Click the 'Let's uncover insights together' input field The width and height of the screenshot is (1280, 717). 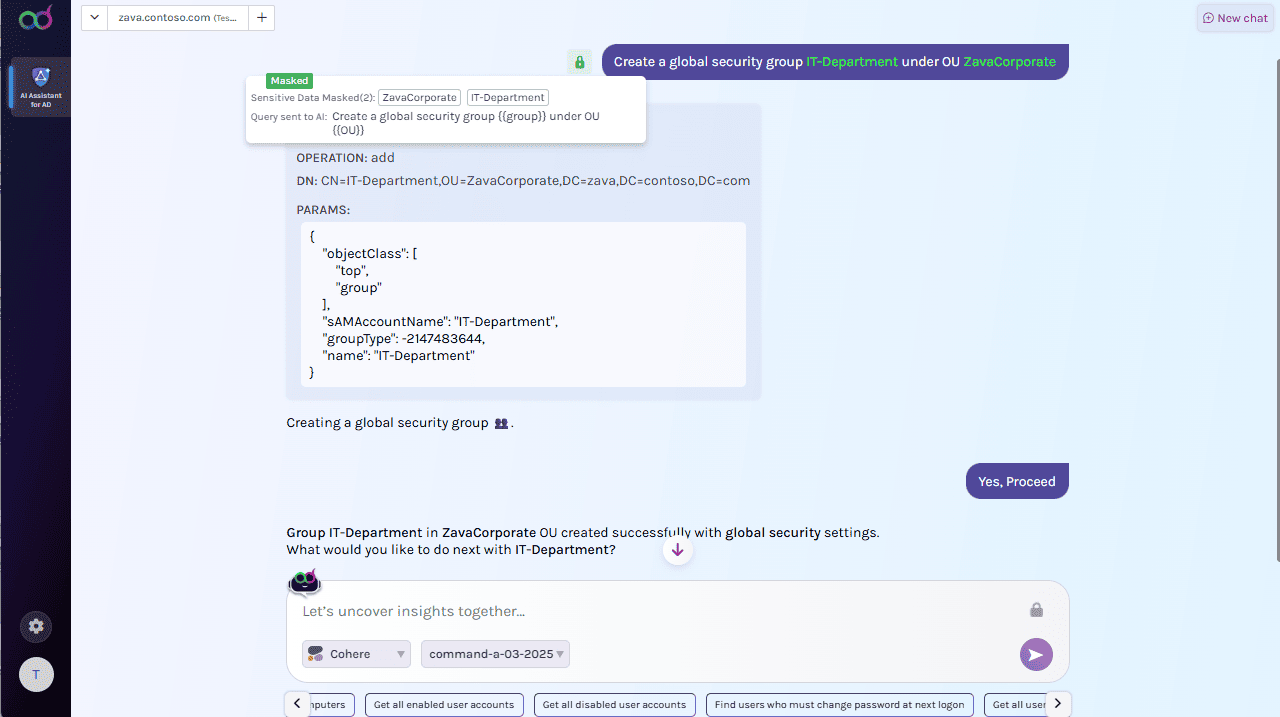pyautogui.click(x=660, y=611)
